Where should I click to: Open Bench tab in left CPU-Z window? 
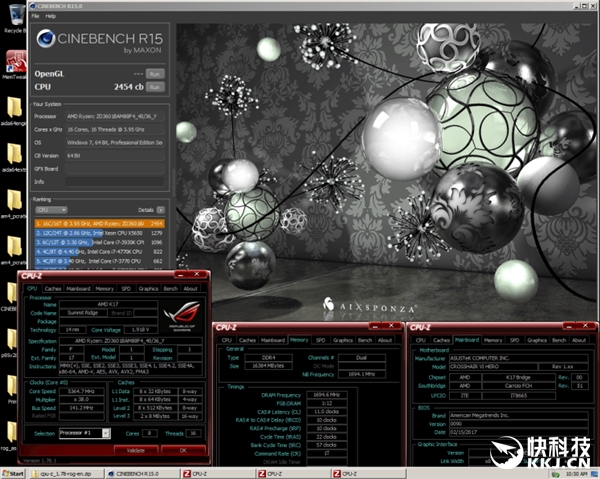pos(170,288)
